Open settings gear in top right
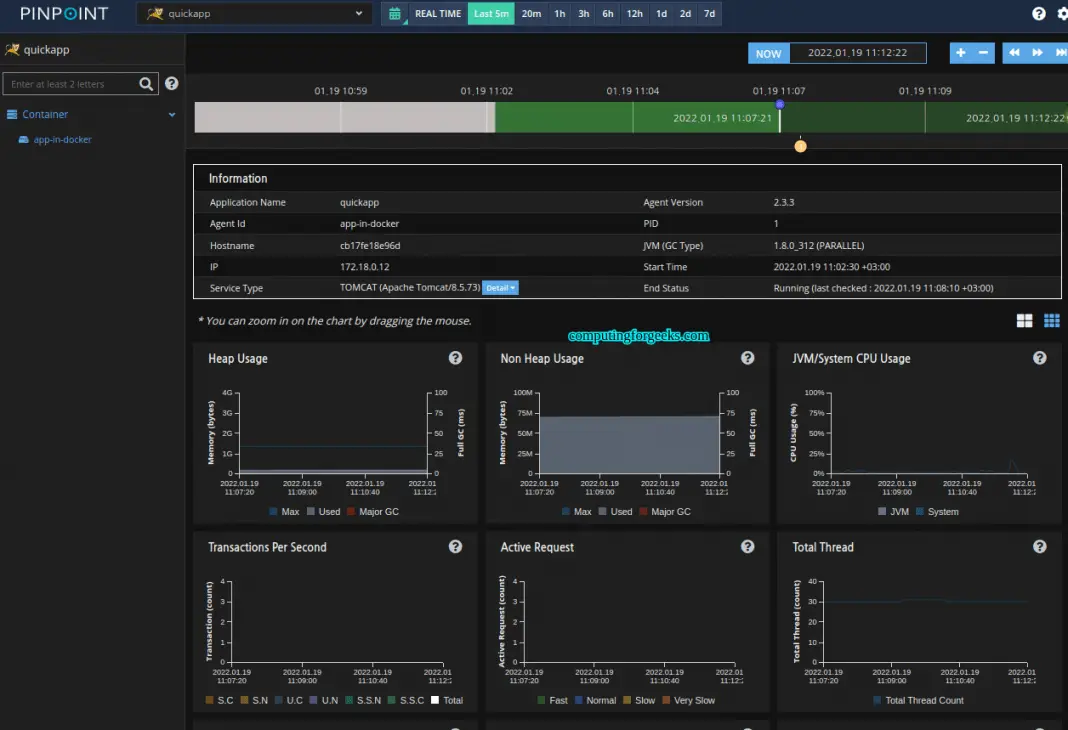The width and height of the screenshot is (1068, 730). (x=1061, y=14)
